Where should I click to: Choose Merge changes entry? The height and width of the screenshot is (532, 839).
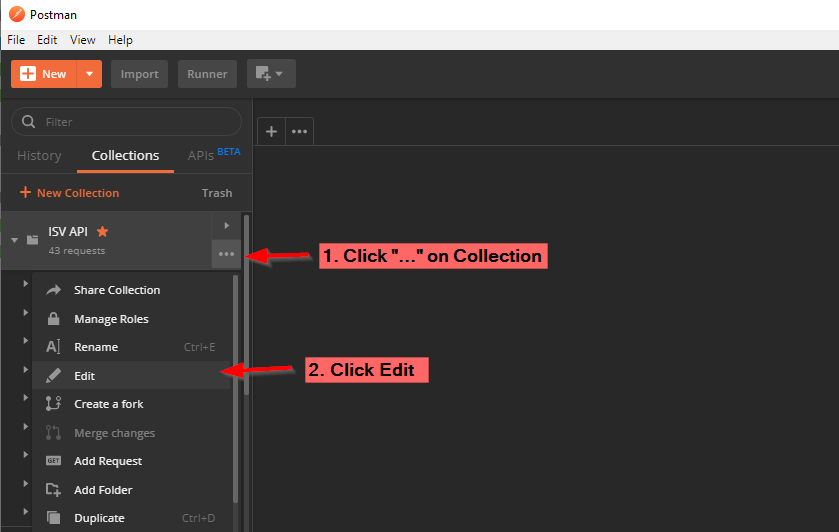pyautogui.click(x=132, y=433)
